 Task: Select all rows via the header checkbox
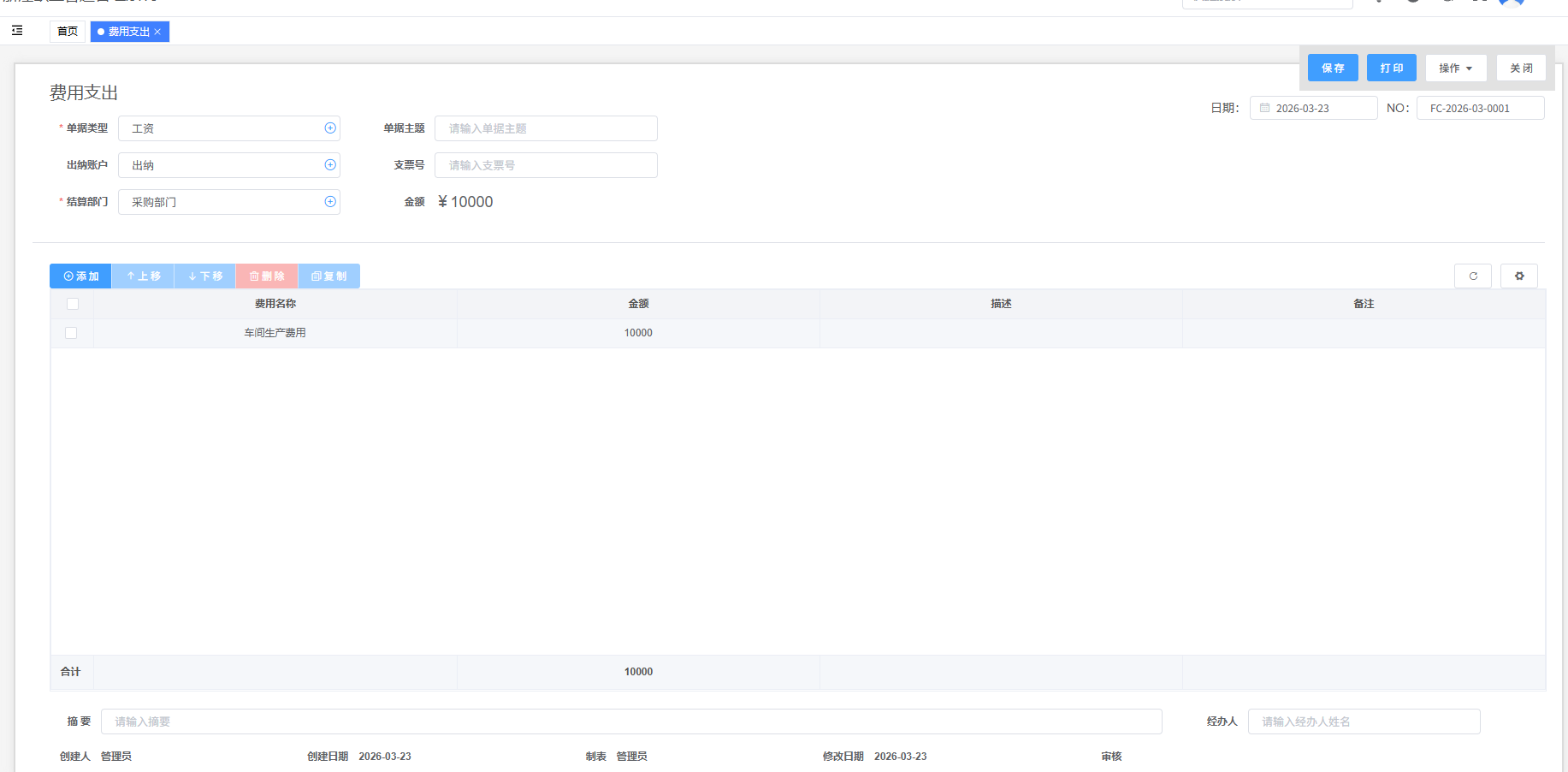(73, 304)
